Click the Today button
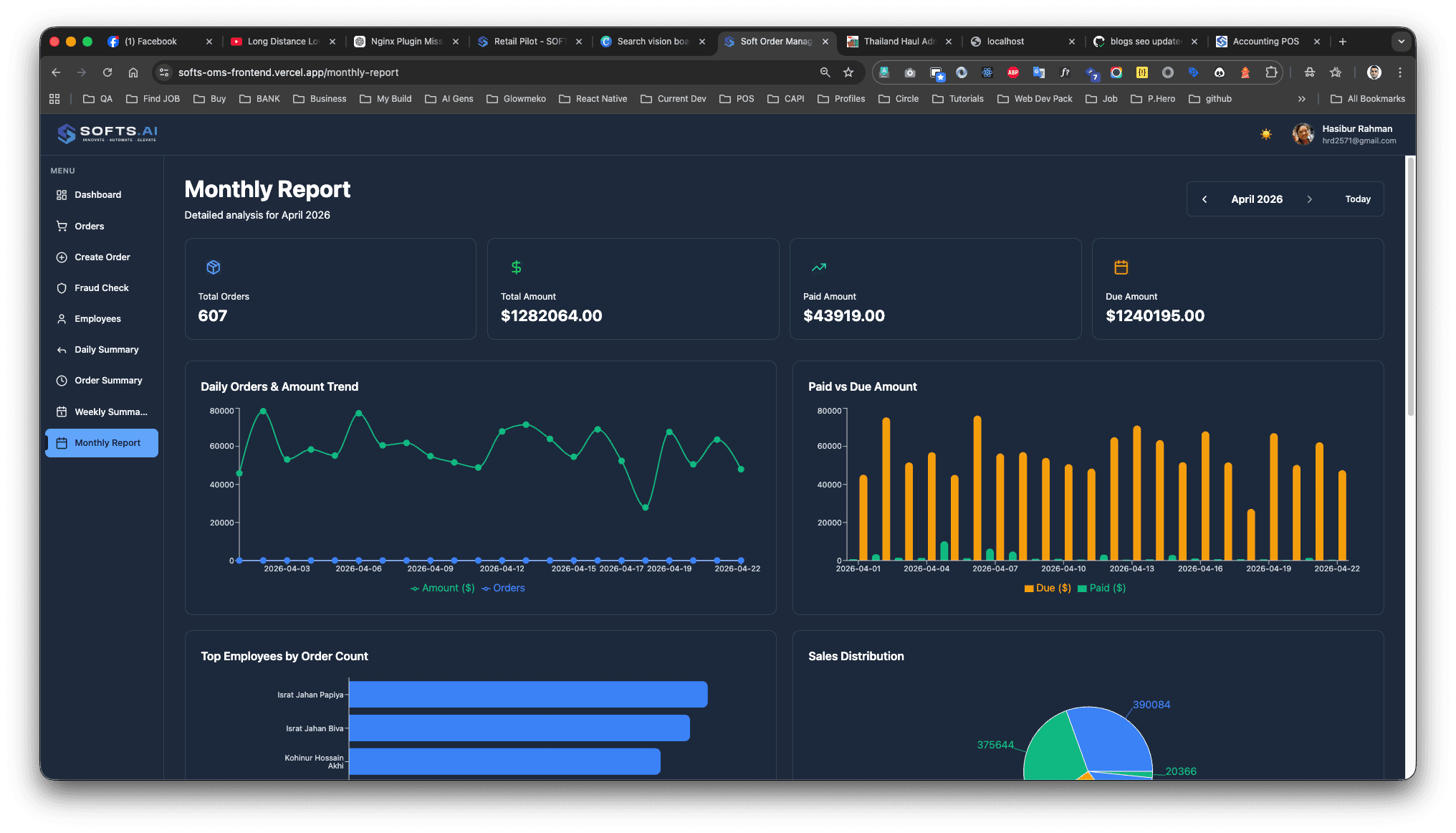Viewport: 1456px width, 833px height. [1357, 199]
